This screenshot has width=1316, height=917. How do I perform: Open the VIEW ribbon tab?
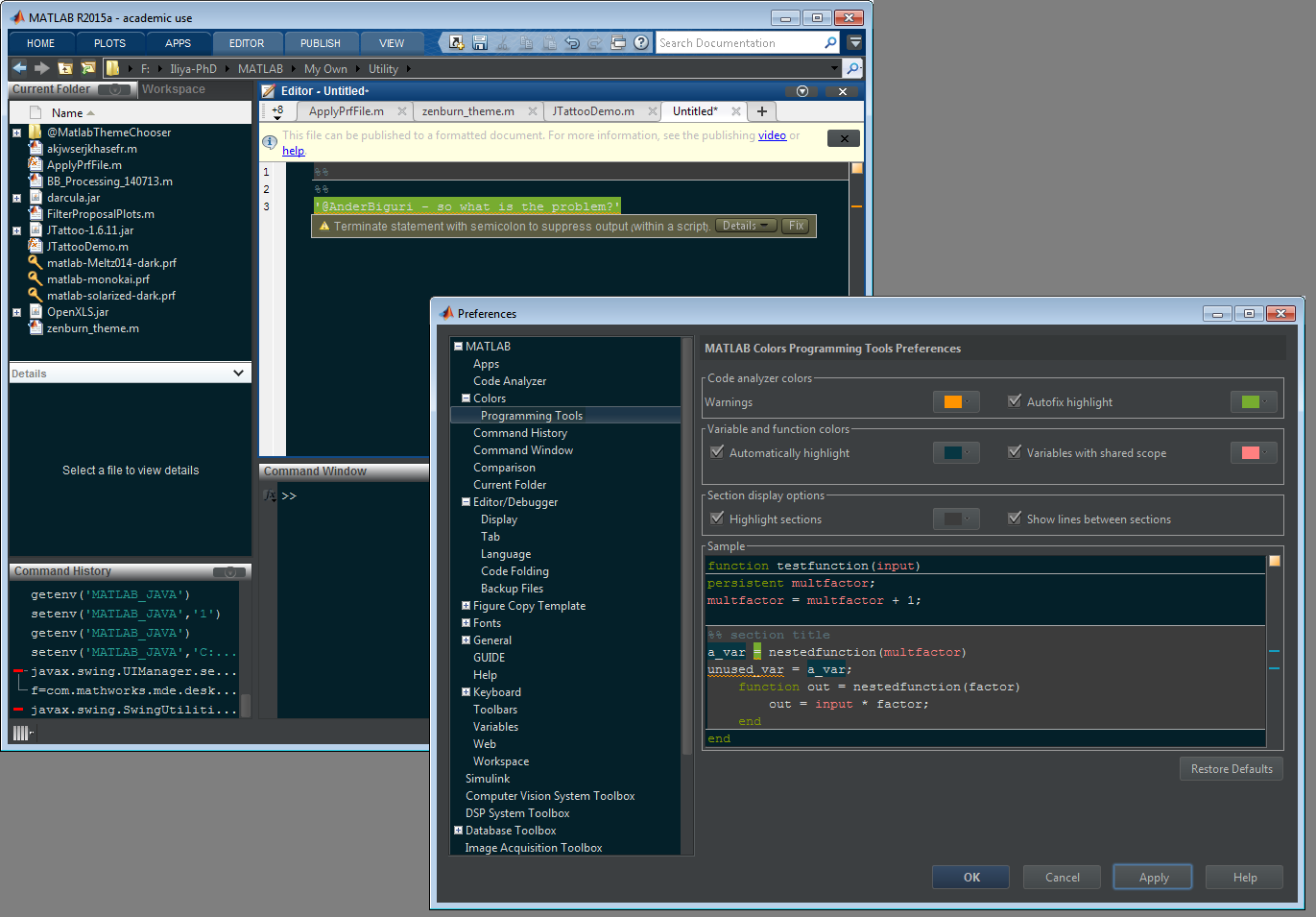pos(392,43)
